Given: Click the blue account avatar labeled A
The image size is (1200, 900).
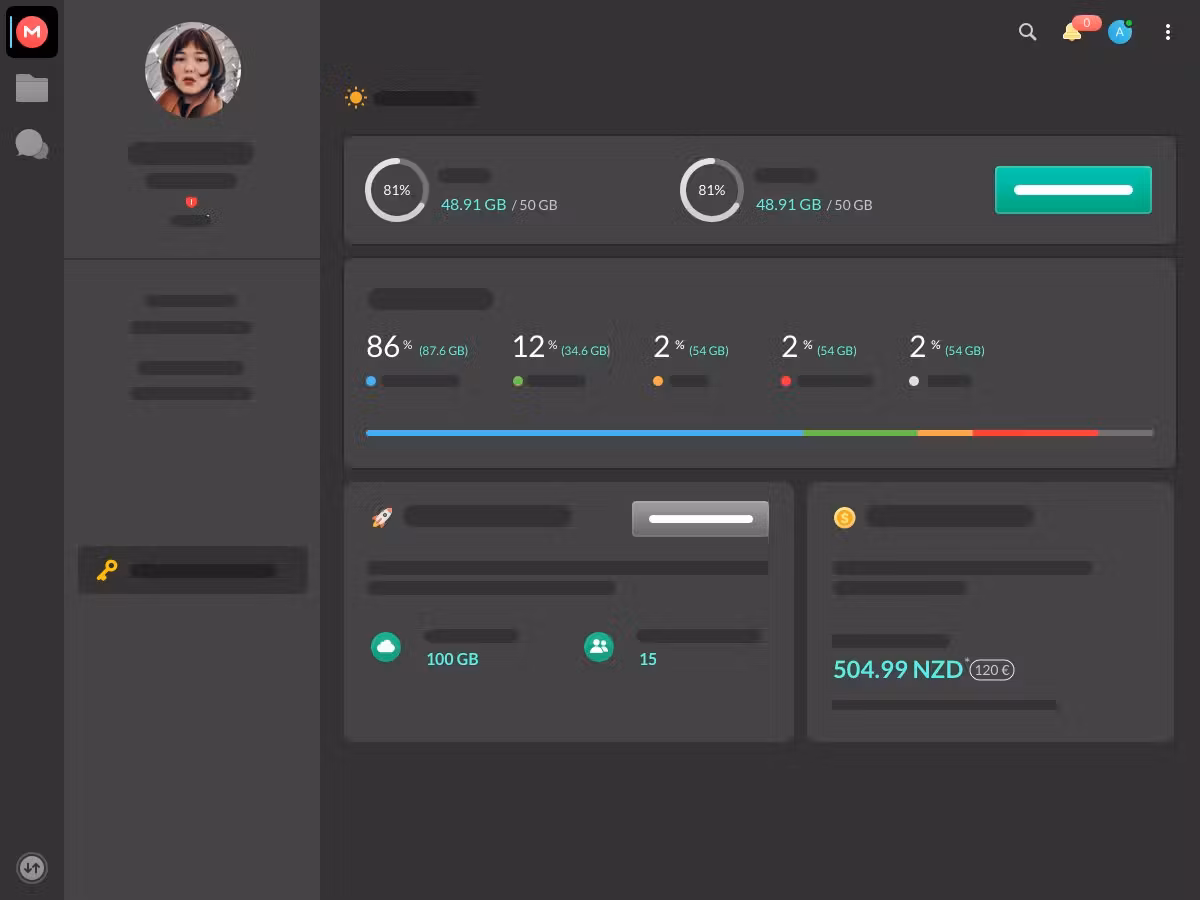Looking at the screenshot, I should (x=1119, y=32).
